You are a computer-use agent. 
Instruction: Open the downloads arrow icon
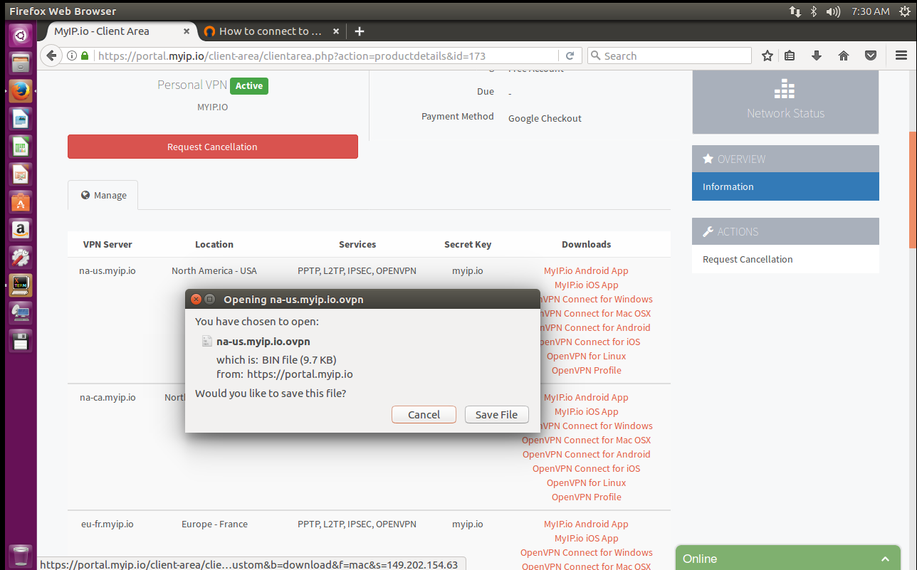click(816, 56)
